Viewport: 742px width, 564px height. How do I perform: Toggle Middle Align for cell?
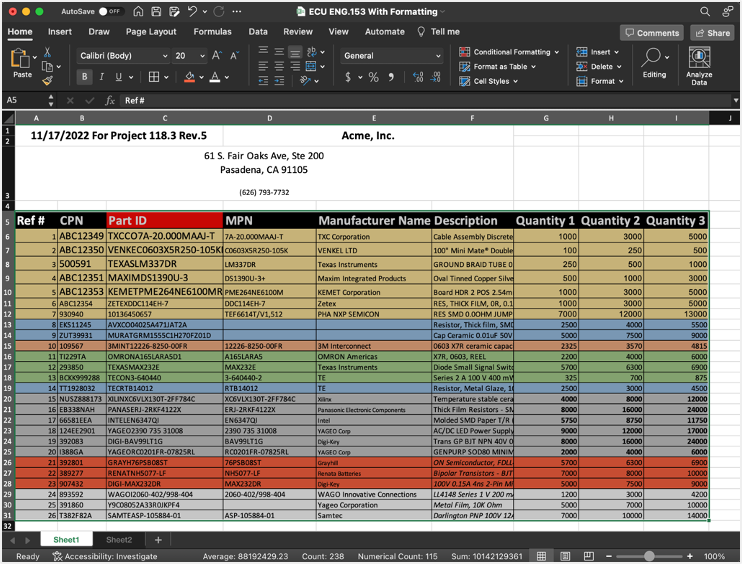279,51
